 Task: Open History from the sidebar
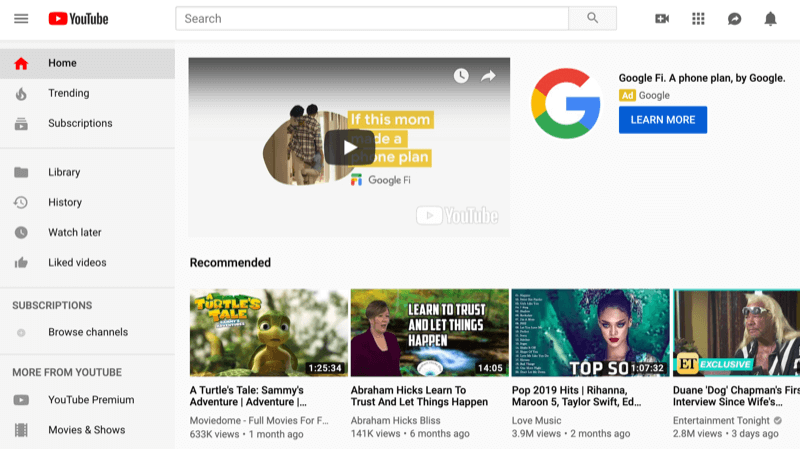click(87, 203)
